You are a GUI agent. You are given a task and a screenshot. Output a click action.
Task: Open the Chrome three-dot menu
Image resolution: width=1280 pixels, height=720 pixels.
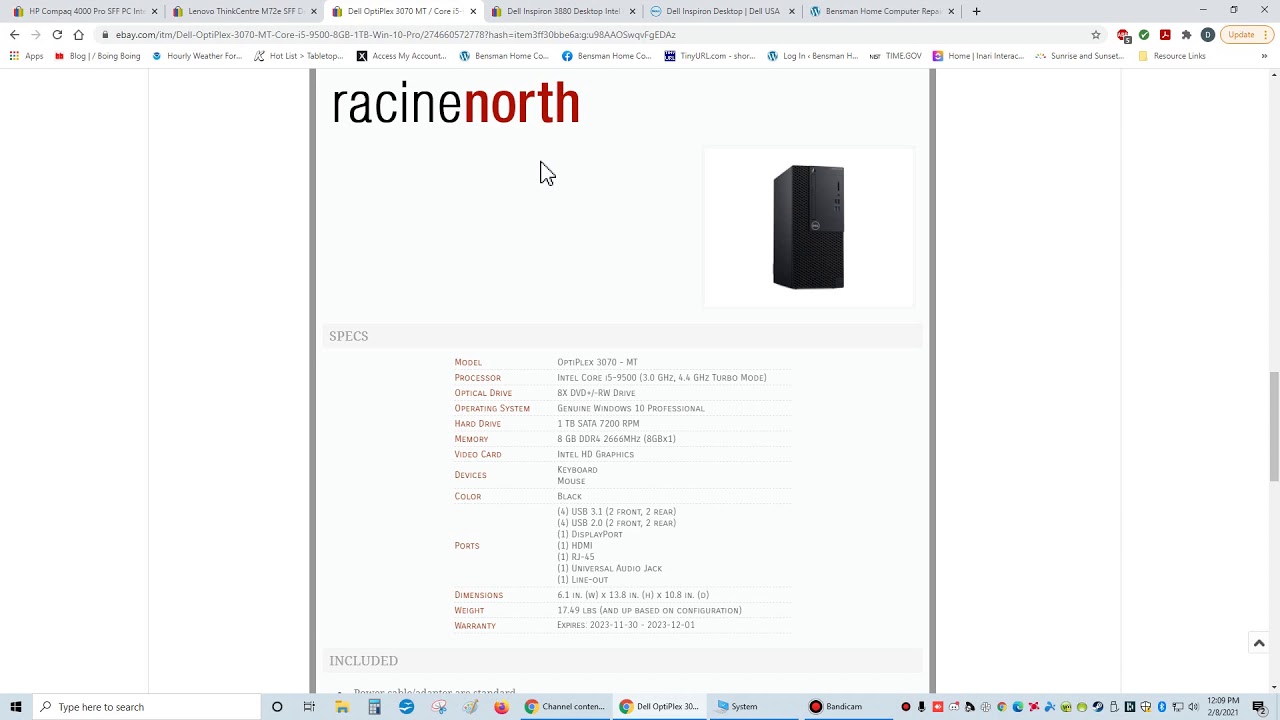pos(1268,35)
